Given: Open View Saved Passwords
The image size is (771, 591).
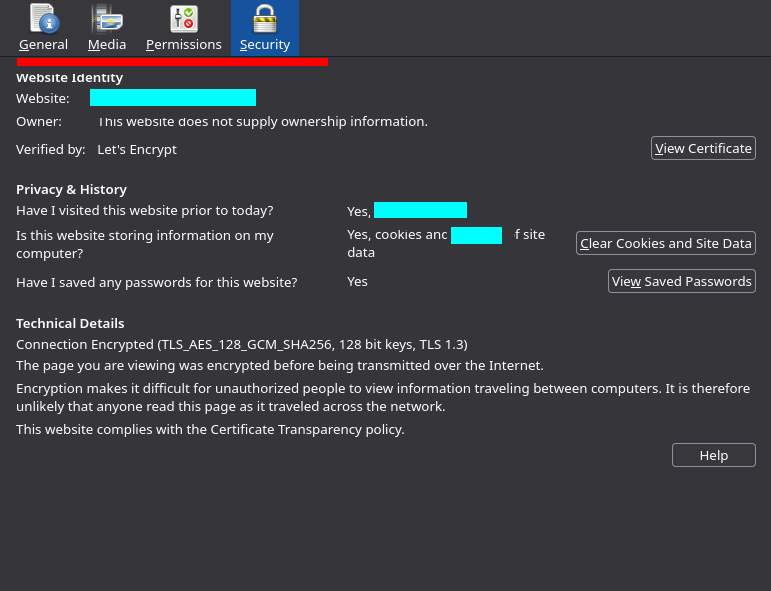Looking at the screenshot, I should [x=682, y=281].
